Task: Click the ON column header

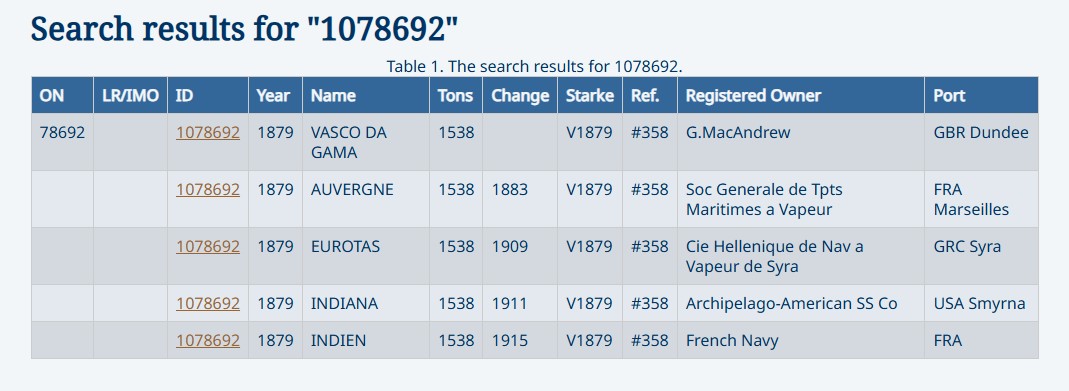Action: click(x=62, y=95)
